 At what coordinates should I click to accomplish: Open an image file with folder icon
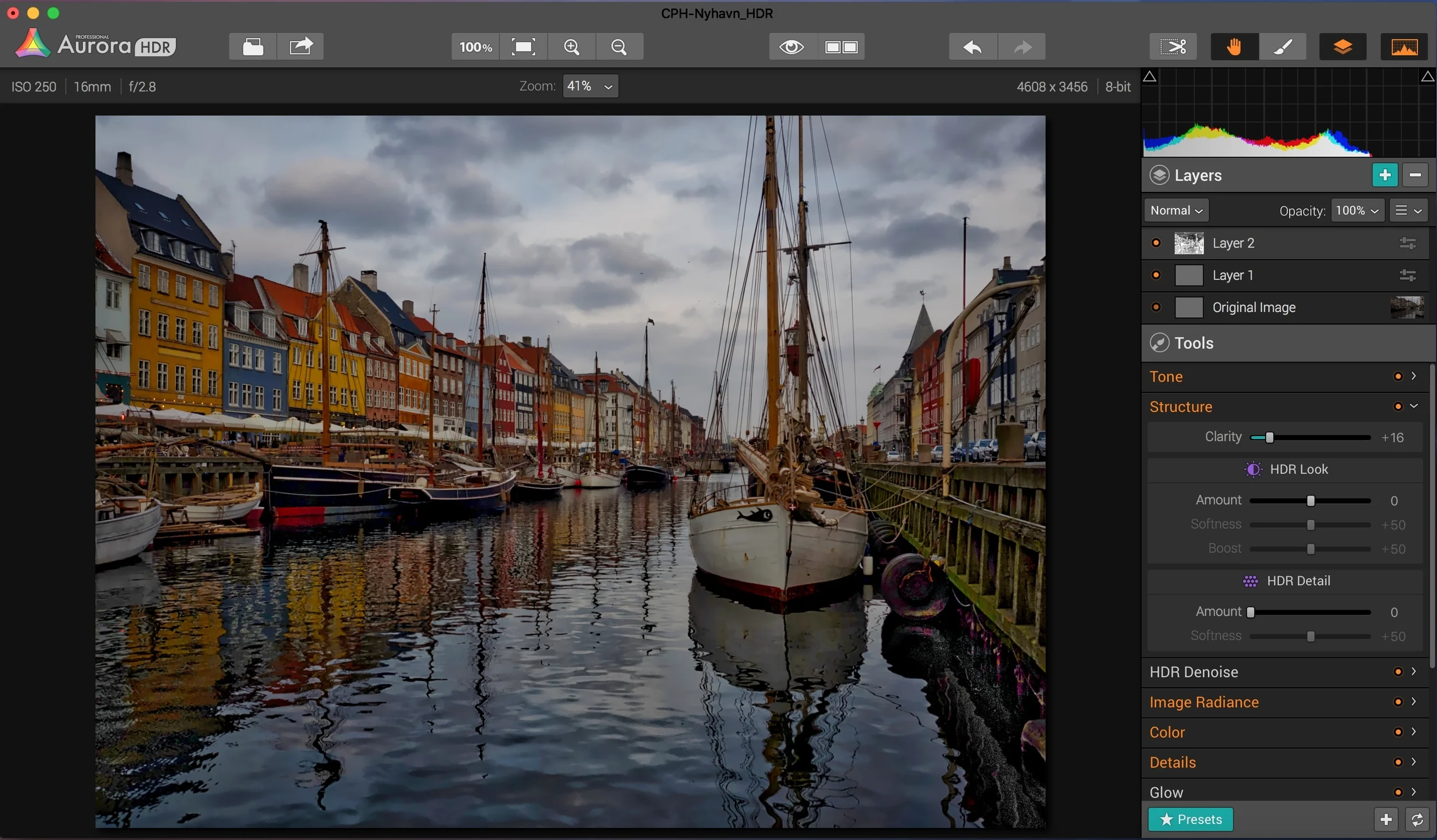tap(253, 47)
